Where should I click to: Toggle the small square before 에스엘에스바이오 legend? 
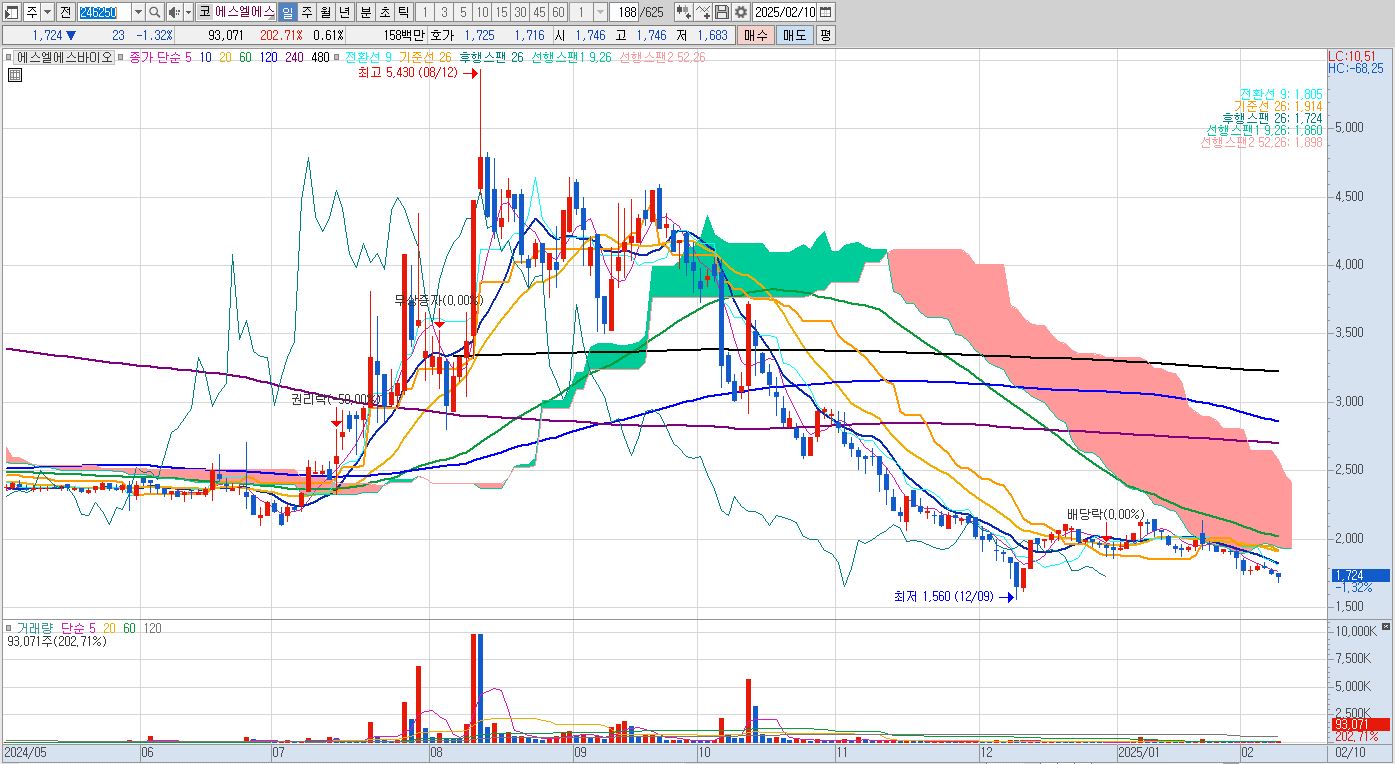(x=9, y=57)
